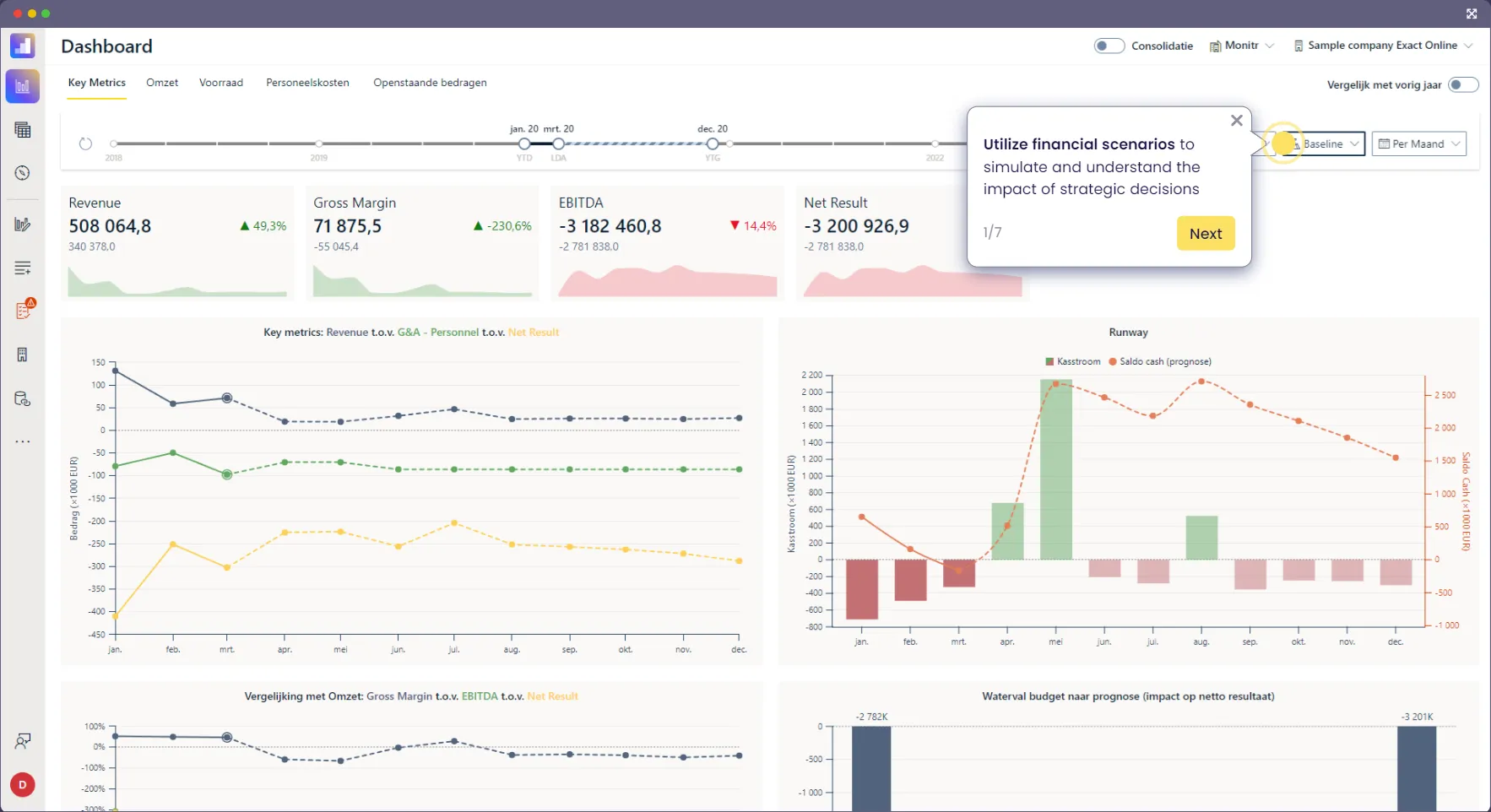
Task: Open the database sync icon in the sidebar
Action: point(22,398)
